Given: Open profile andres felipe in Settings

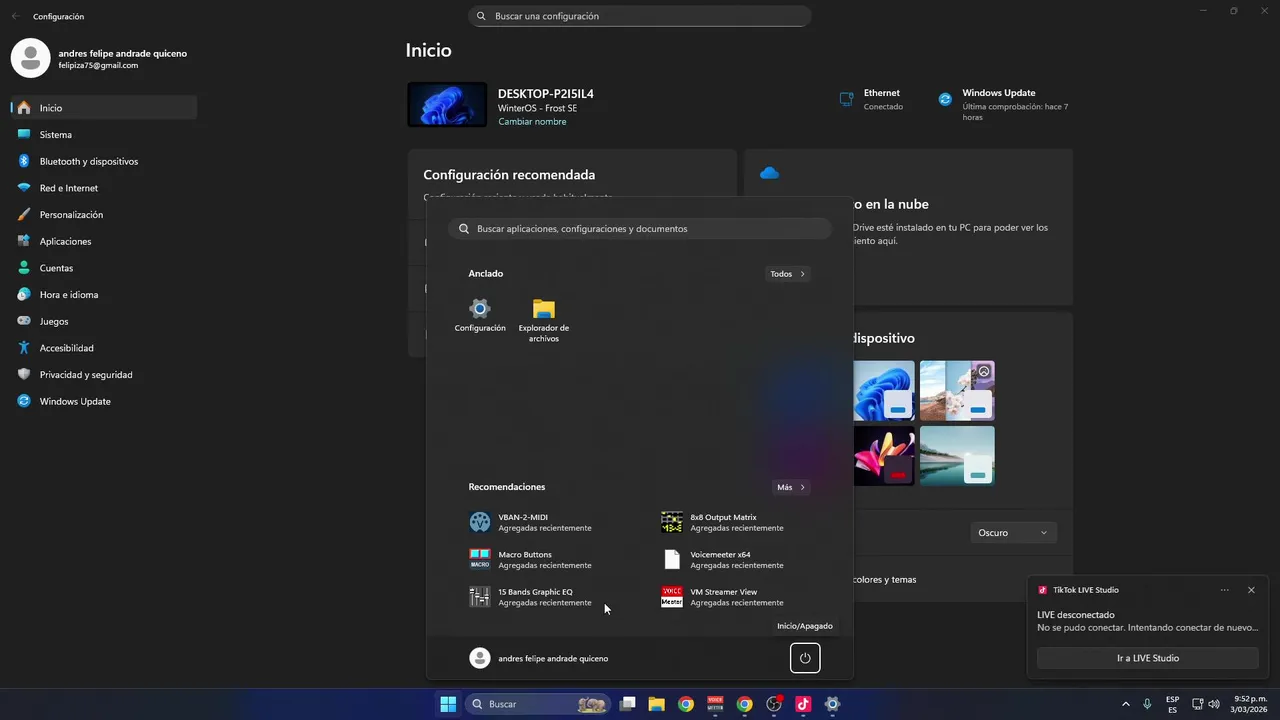Looking at the screenshot, I should pyautogui.click(x=100, y=58).
